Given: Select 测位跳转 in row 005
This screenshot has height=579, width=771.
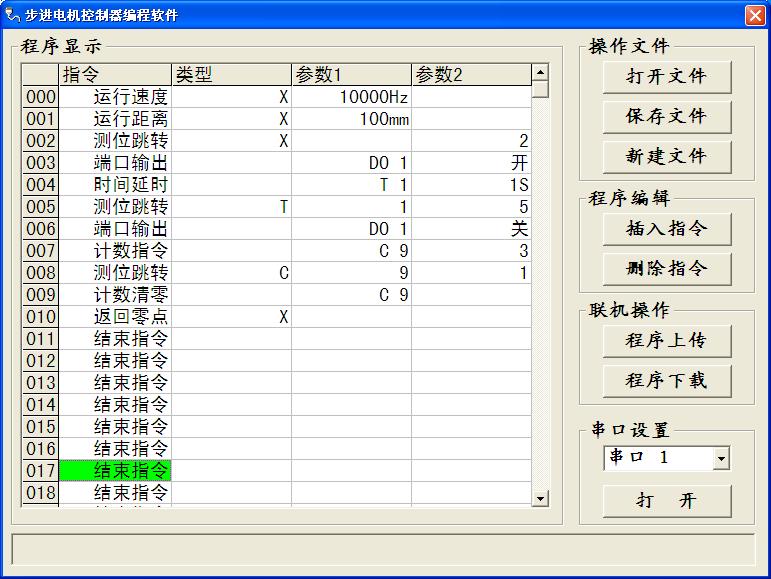Looking at the screenshot, I should 115,207.
